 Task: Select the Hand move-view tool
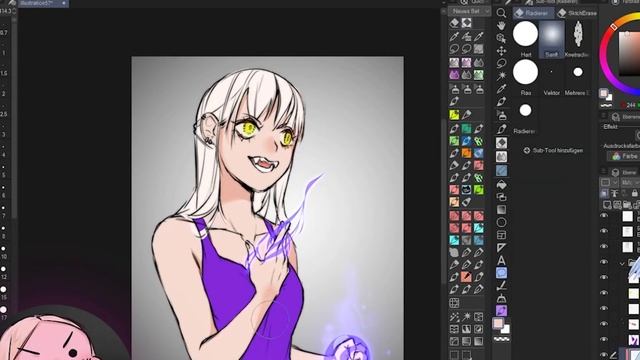click(x=501, y=26)
